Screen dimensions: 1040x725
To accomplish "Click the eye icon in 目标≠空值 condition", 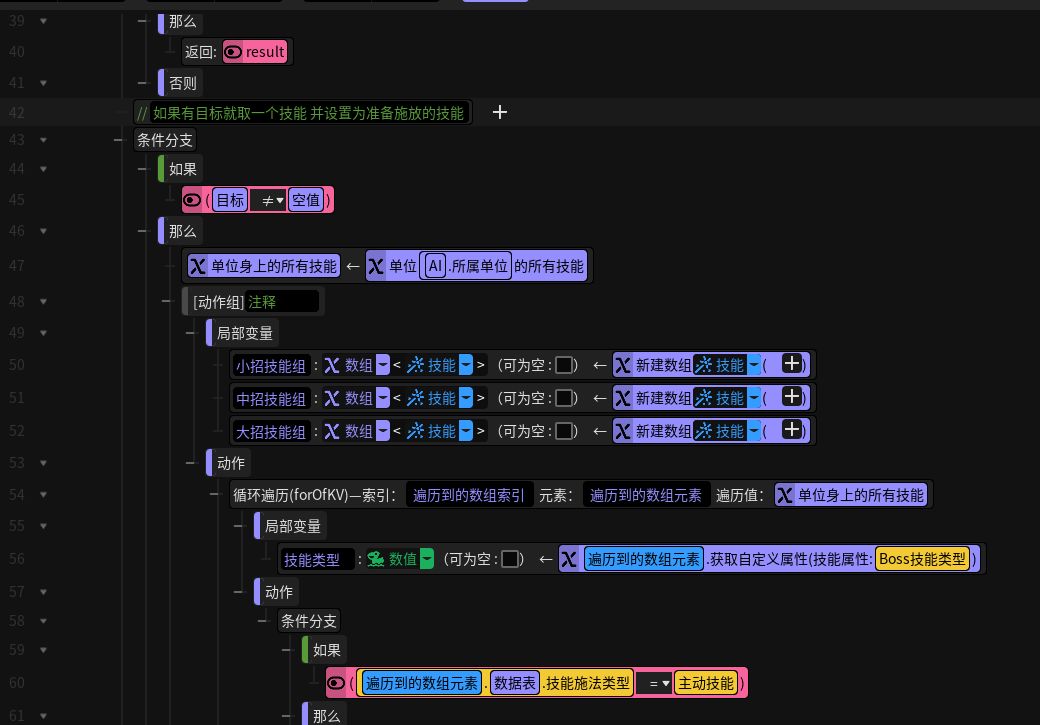I will pos(192,200).
